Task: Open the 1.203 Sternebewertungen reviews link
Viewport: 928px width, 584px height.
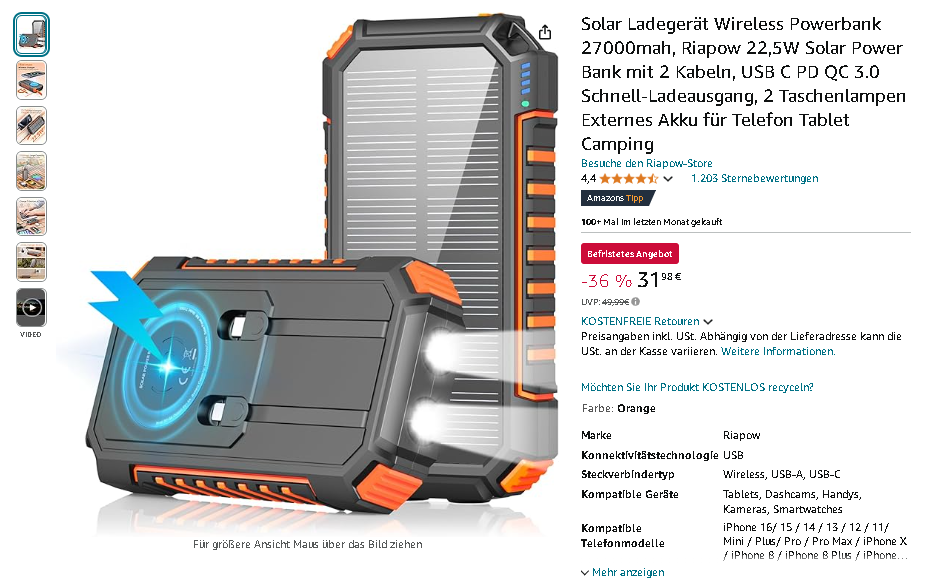Action: pos(755,178)
